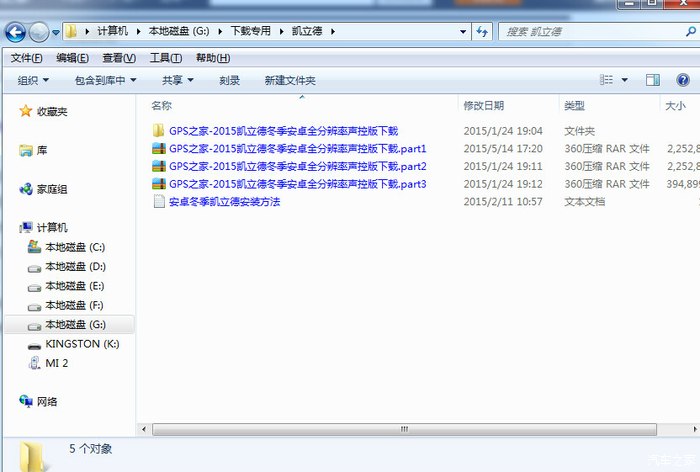700x472 pixels.
Task: Select the 安卓冬季凯立德安装方法 text file icon
Action: (159, 201)
